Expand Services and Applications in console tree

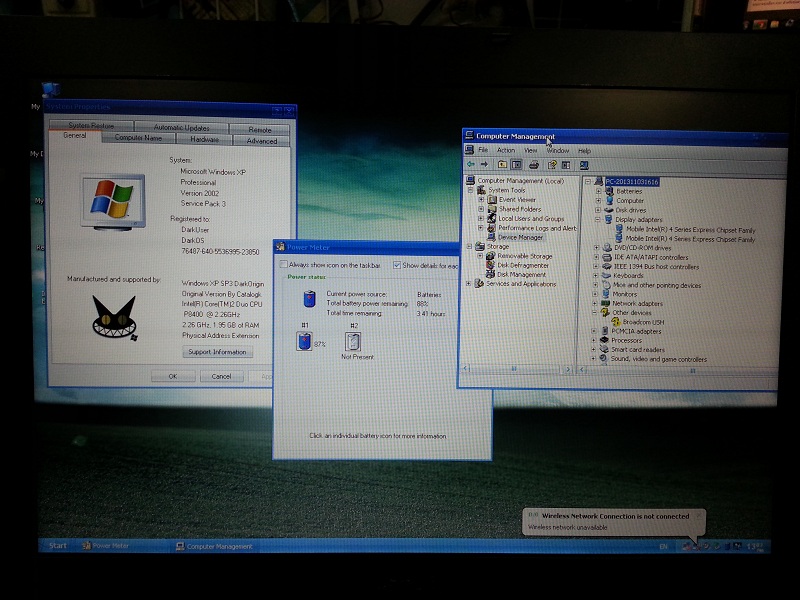click(468, 284)
